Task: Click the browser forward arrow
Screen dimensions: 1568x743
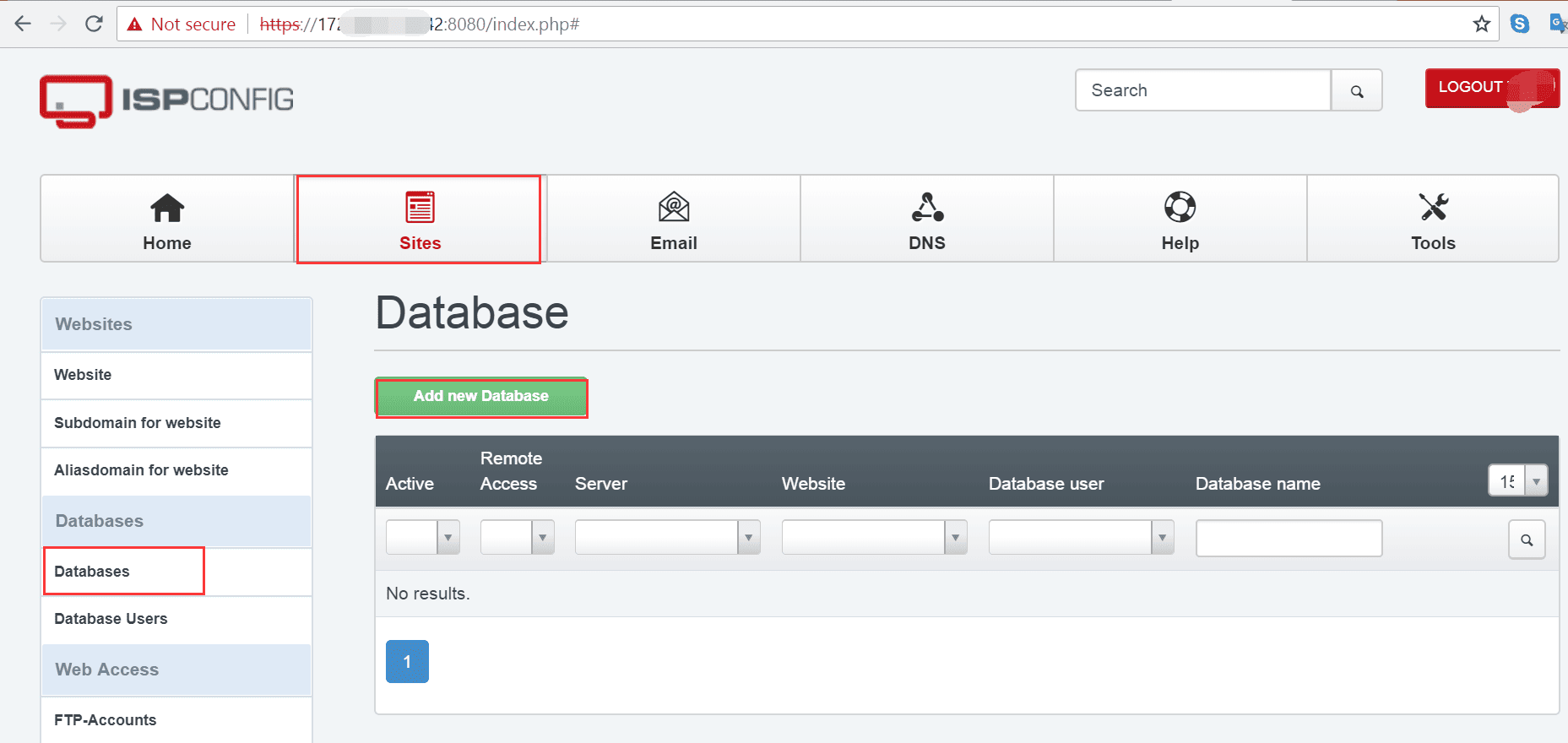Action: pyautogui.click(x=58, y=24)
